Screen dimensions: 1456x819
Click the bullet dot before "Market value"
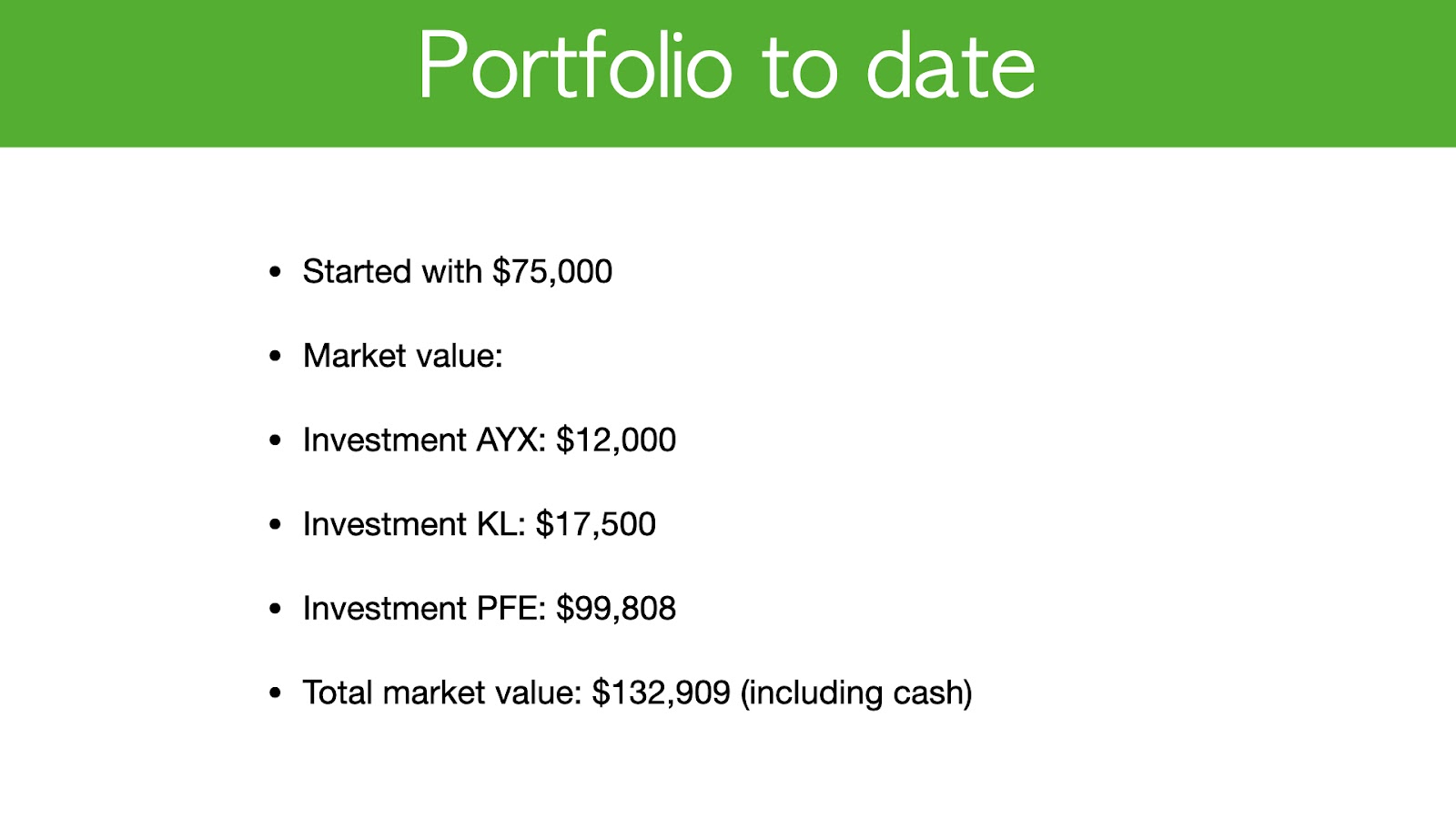[x=276, y=357]
